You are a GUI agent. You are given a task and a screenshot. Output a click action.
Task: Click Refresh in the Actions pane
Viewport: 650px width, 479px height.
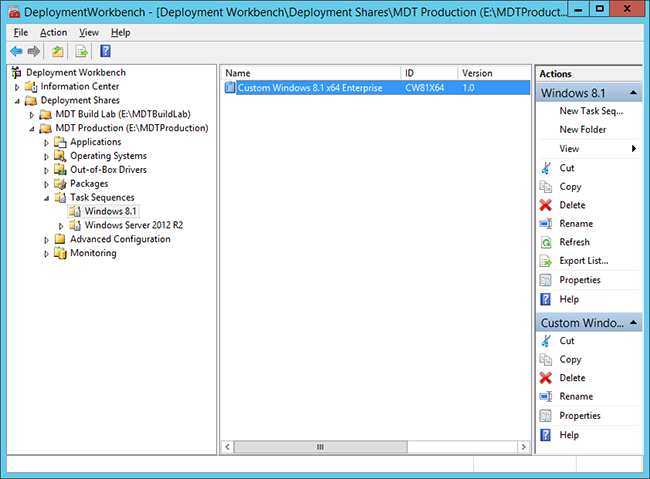574,242
